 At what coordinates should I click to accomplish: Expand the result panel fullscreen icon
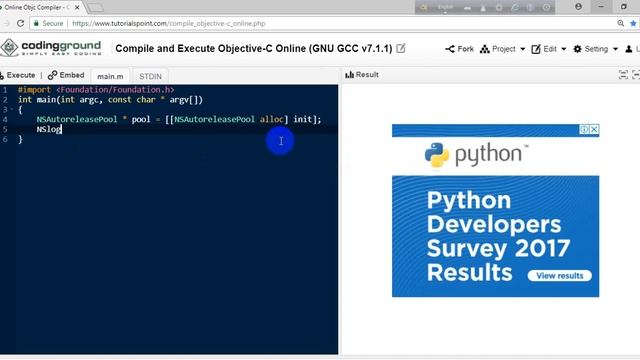pyautogui.click(x=623, y=75)
